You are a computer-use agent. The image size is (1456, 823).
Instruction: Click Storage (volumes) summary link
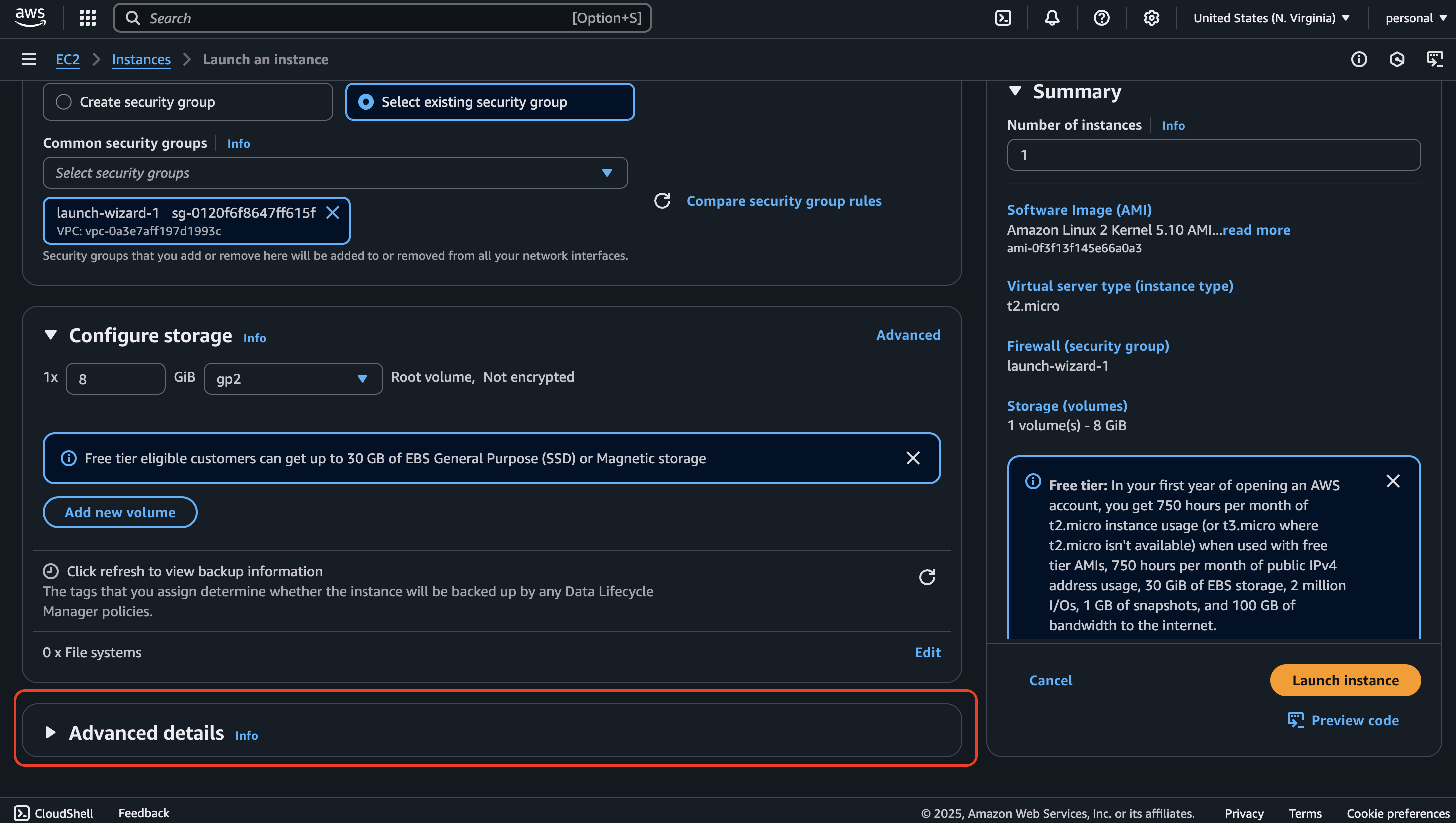(x=1067, y=406)
